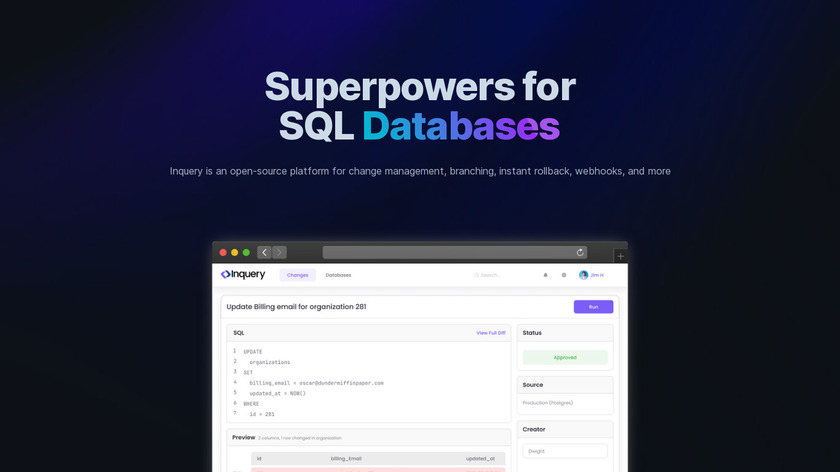Click the UPDATE keyword on line 1
Viewport: 840px width, 472px height.
[253, 352]
